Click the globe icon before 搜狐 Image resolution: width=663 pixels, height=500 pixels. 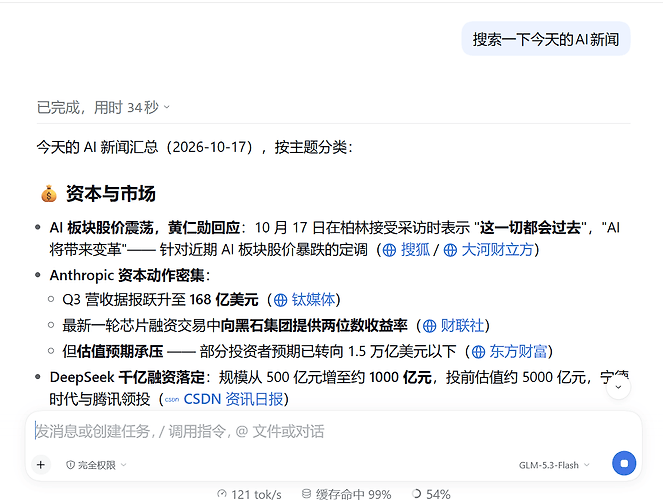[x=389, y=250]
